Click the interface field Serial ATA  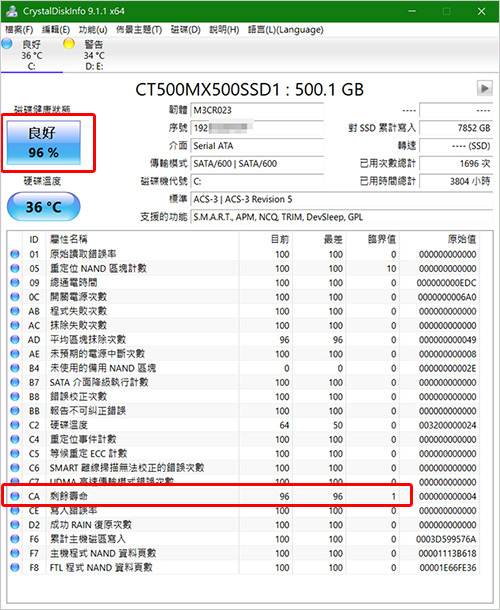tap(257, 146)
